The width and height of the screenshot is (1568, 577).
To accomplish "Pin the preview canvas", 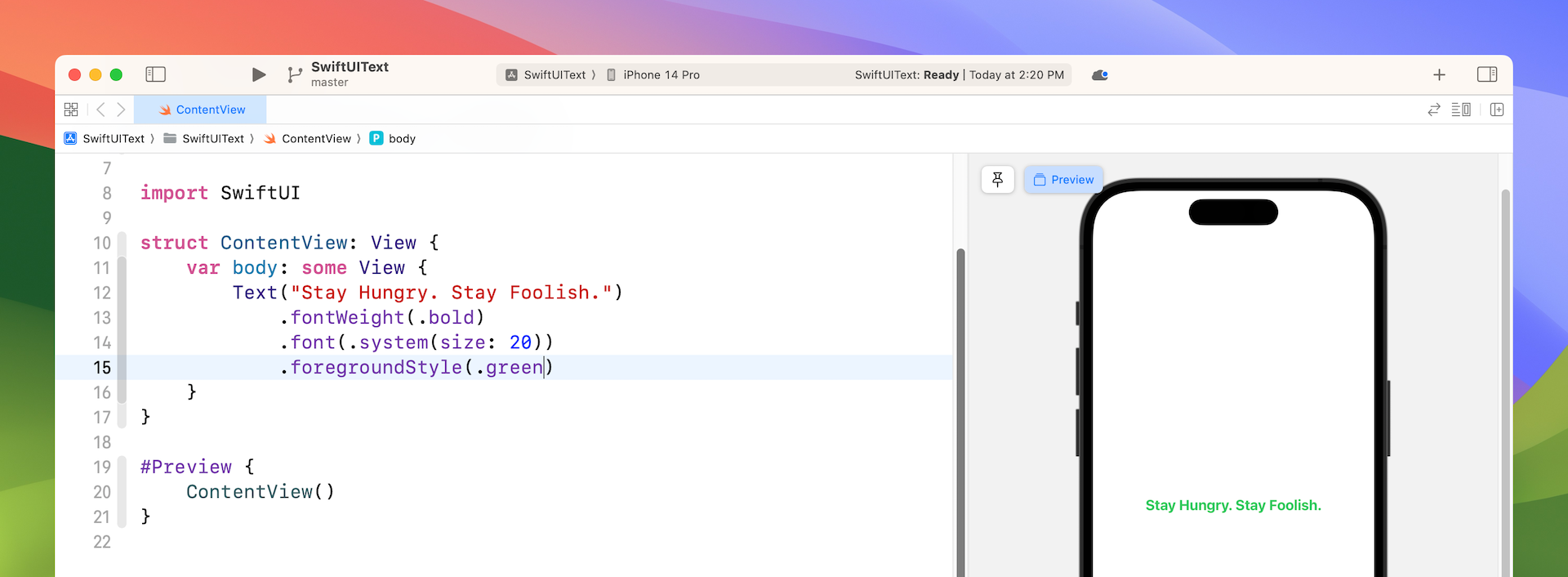I will click(x=998, y=180).
